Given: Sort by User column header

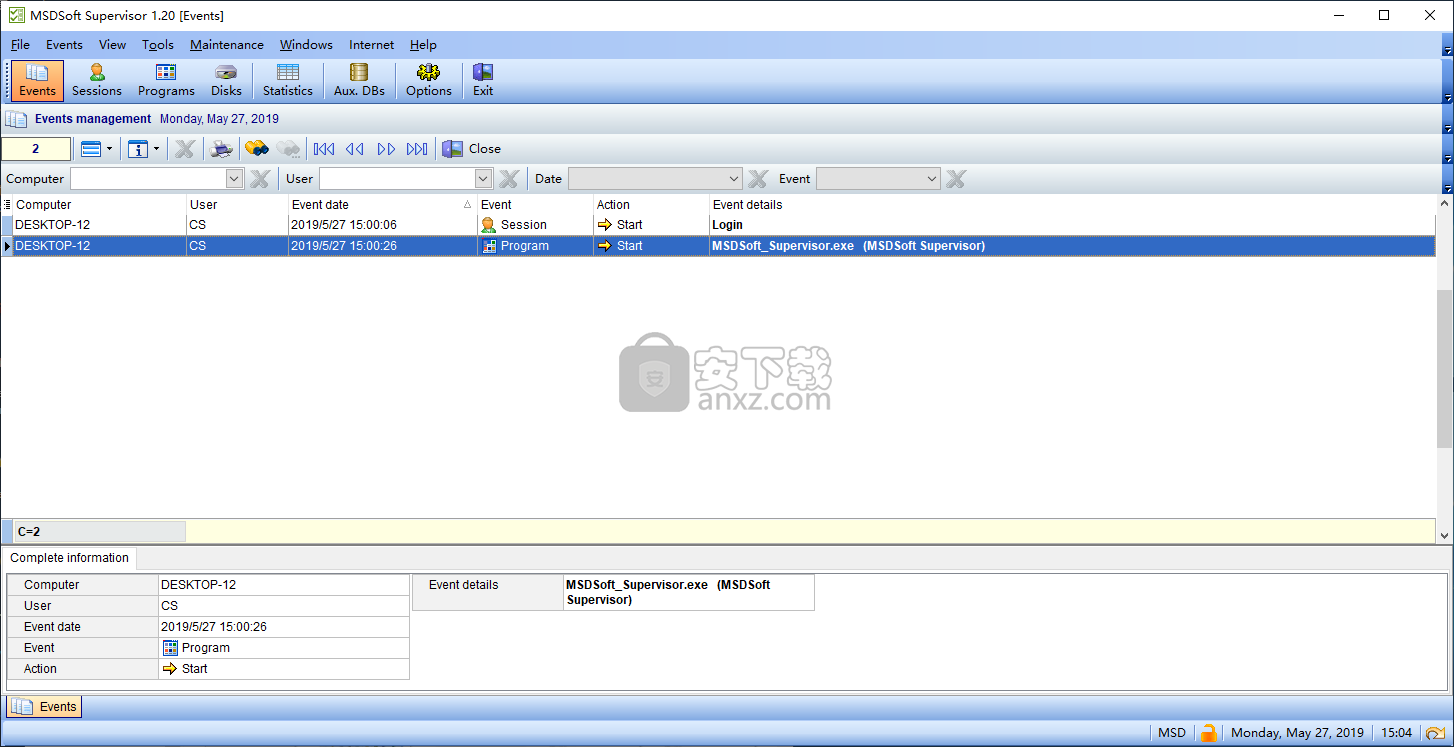Looking at the screenshot, I should 237,204.
